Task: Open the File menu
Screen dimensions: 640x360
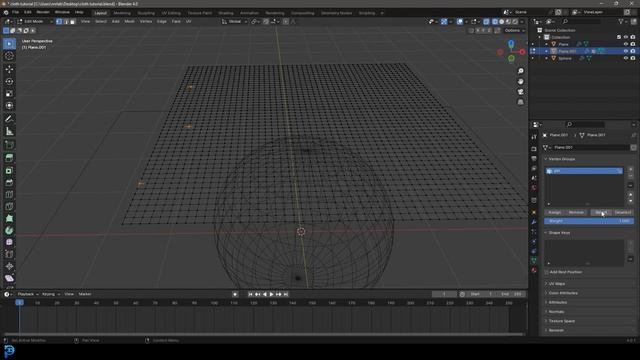Action: (x=15, y=12)
